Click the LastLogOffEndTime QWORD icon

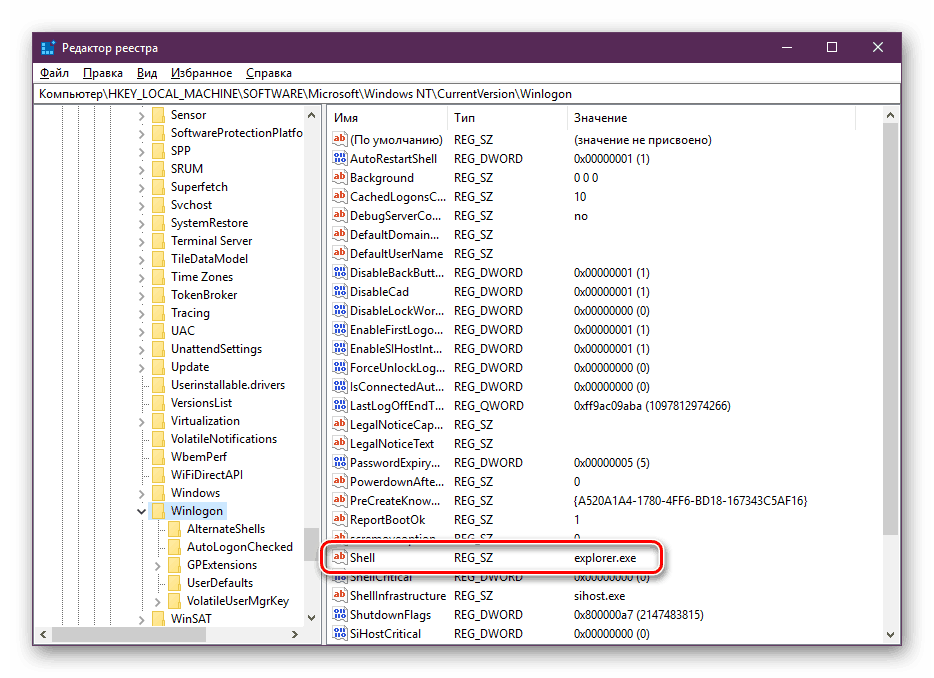coord(340,405)
